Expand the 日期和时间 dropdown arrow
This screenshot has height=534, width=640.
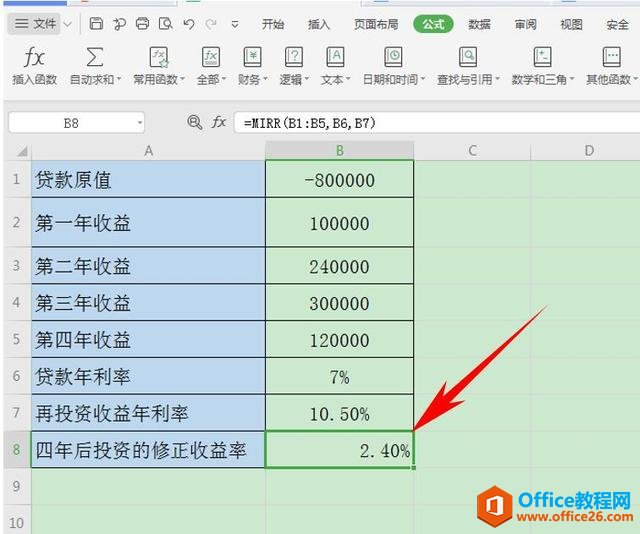coord(423,79)
